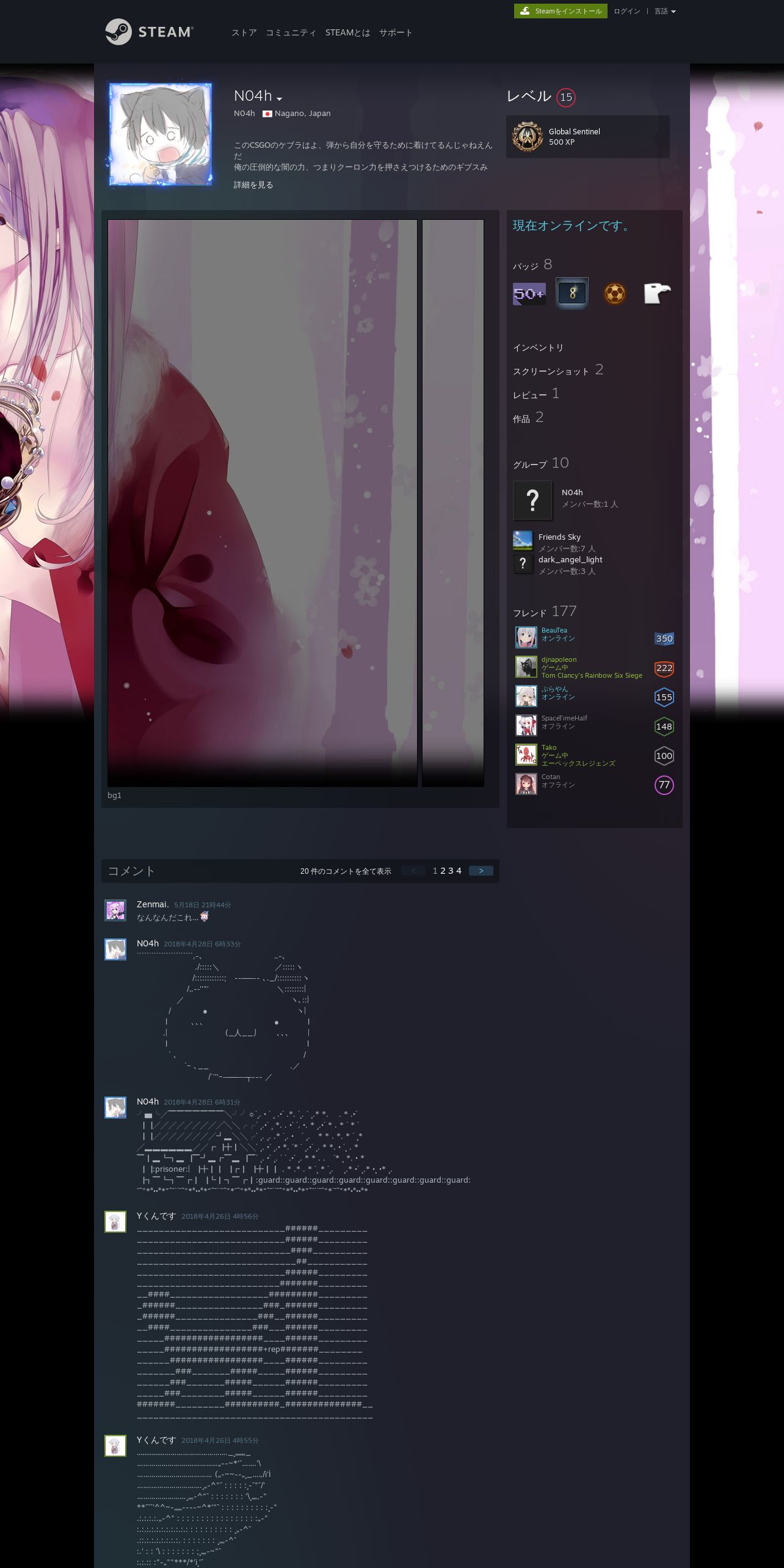Open the インベントリ link
This screenshot has width=784, height=1568.
(538, 347)
